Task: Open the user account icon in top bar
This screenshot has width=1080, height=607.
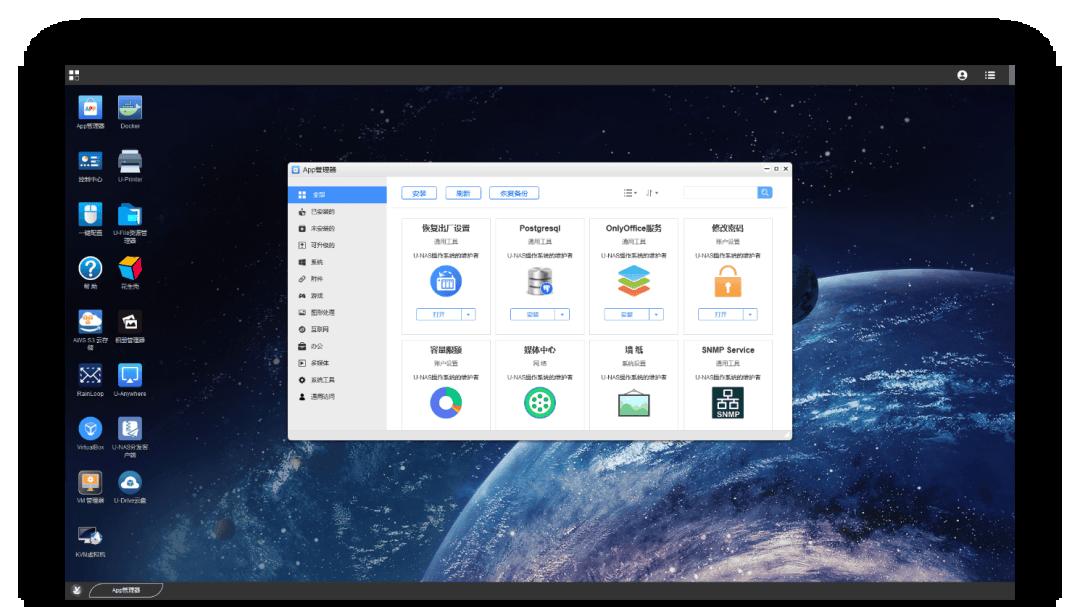Action: click(x=962, y=75)
